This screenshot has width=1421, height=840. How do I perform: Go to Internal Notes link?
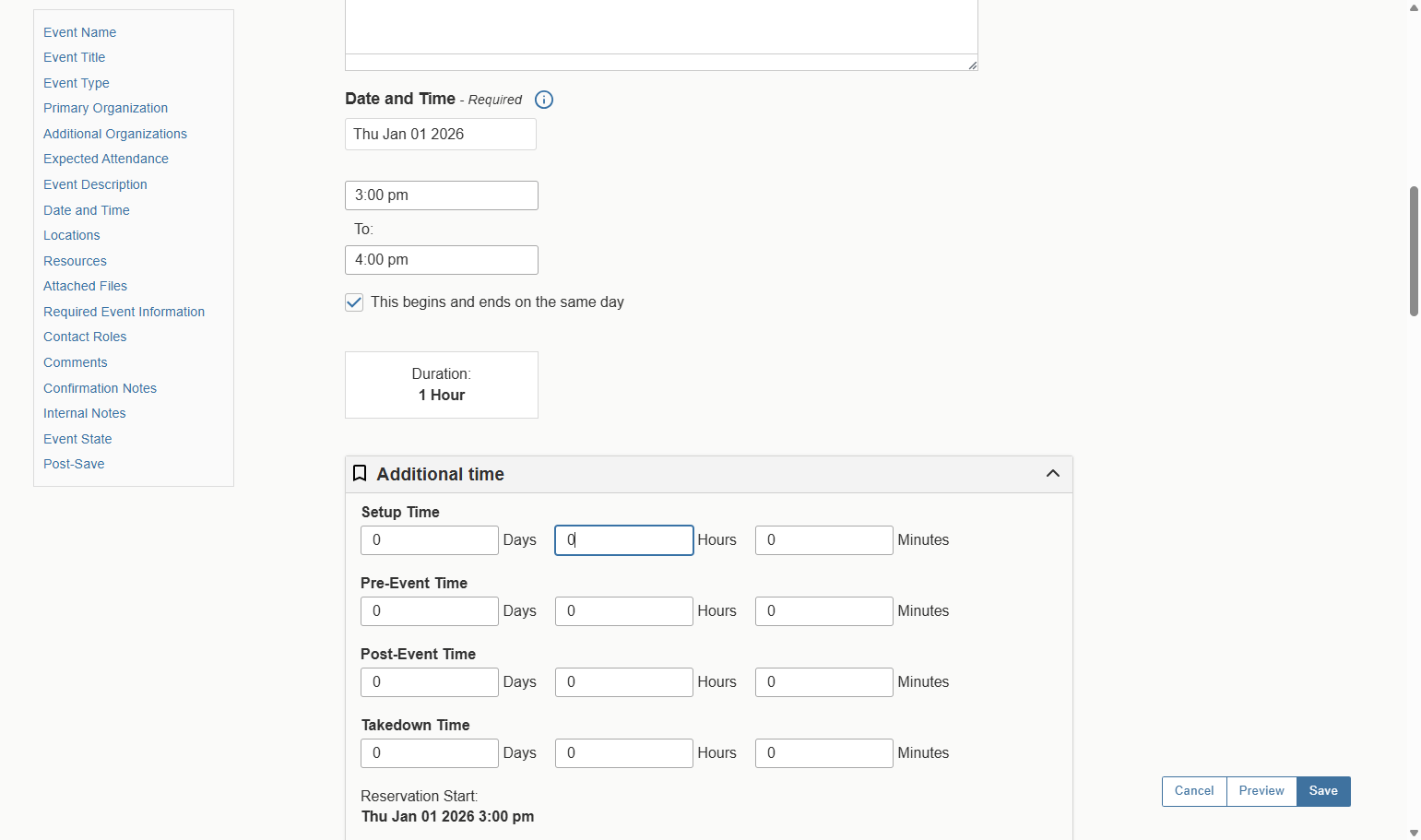point(84,413)
